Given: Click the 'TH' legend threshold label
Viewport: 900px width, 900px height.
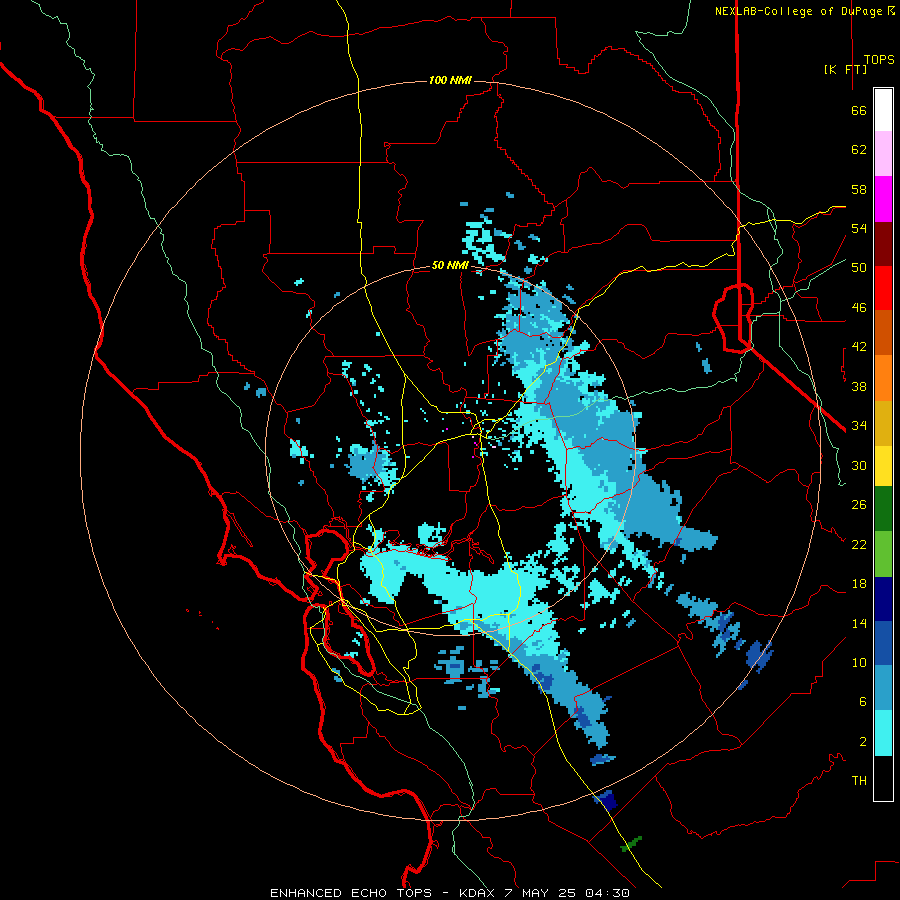Looking at the screenshot, I should click(859, 781).
